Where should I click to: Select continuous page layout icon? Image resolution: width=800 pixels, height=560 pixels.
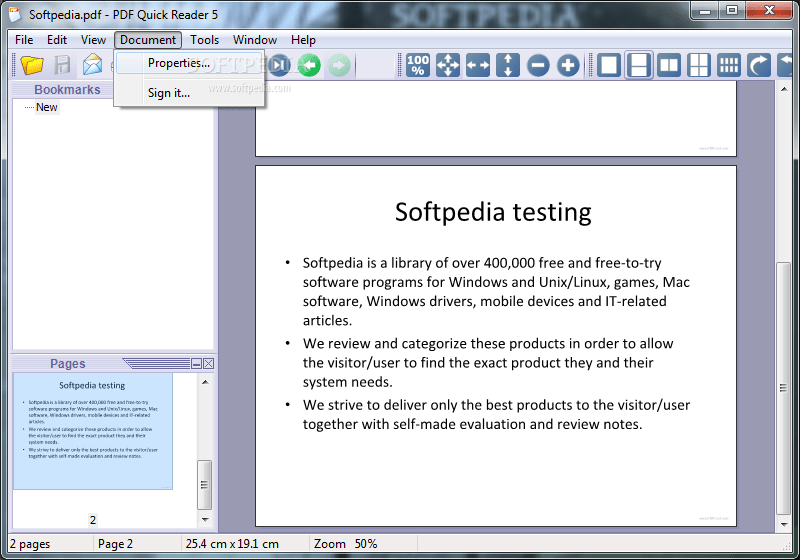pos(639,65)
